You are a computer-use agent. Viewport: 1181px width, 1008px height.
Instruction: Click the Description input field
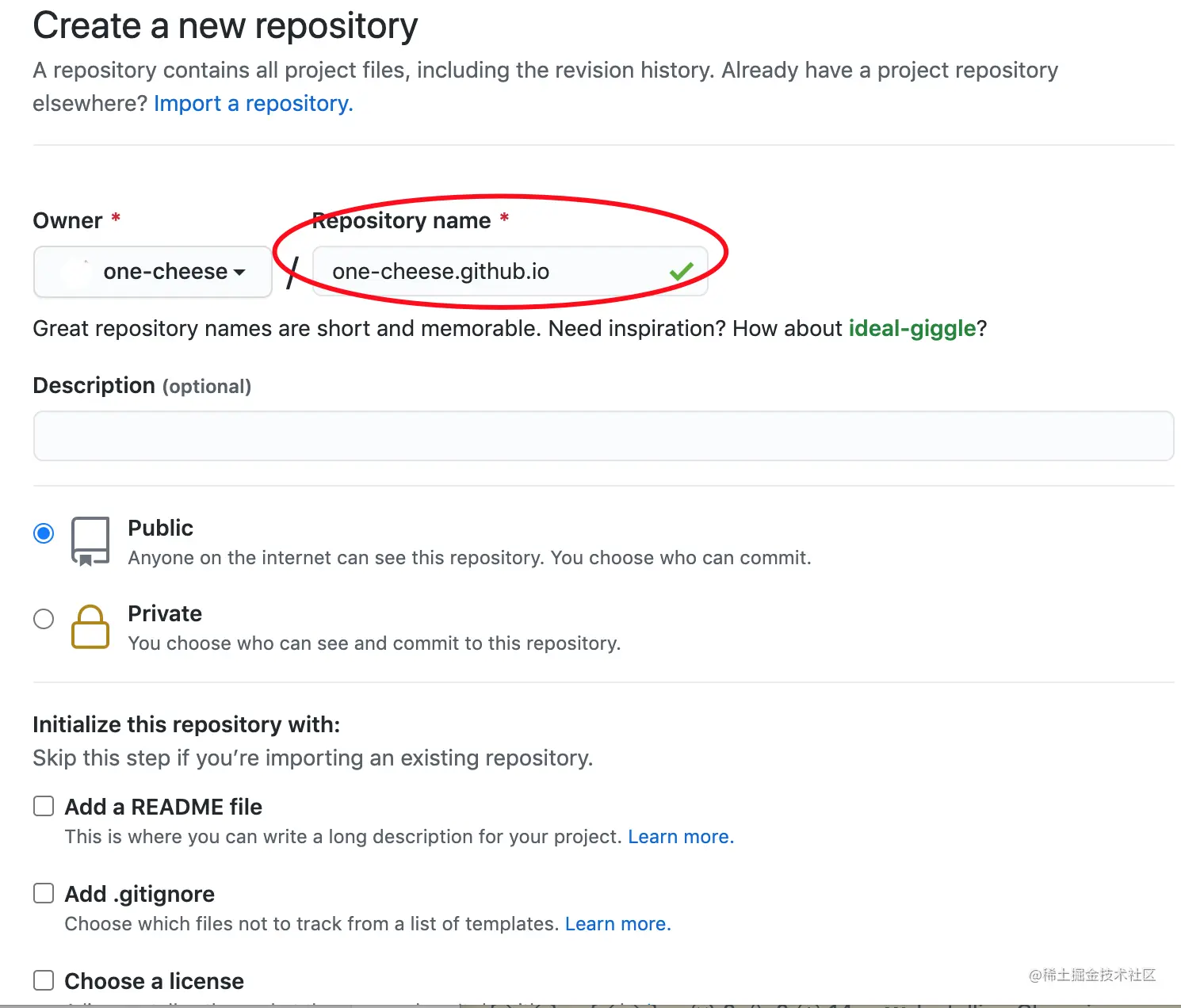pyautogui.click(x=603, y=436)
